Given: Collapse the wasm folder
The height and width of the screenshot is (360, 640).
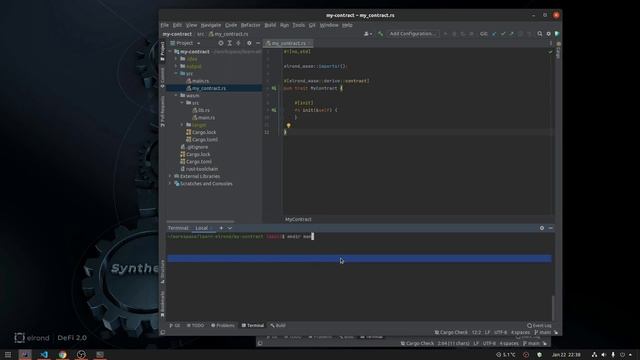Looking at the screenshot, I should pyautogui.click(x=176, y=96).
